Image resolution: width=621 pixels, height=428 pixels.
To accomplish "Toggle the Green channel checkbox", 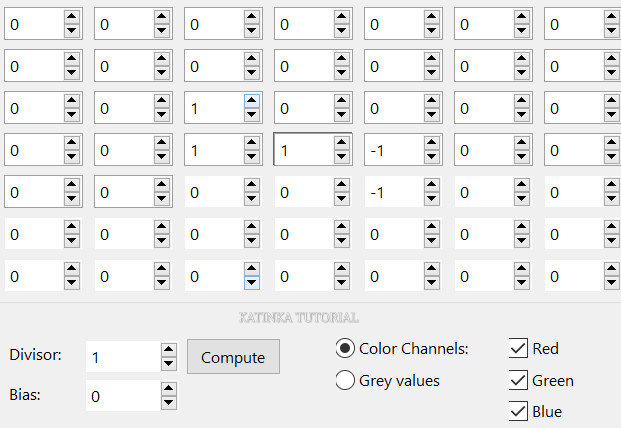I will [x=518, y=380].
